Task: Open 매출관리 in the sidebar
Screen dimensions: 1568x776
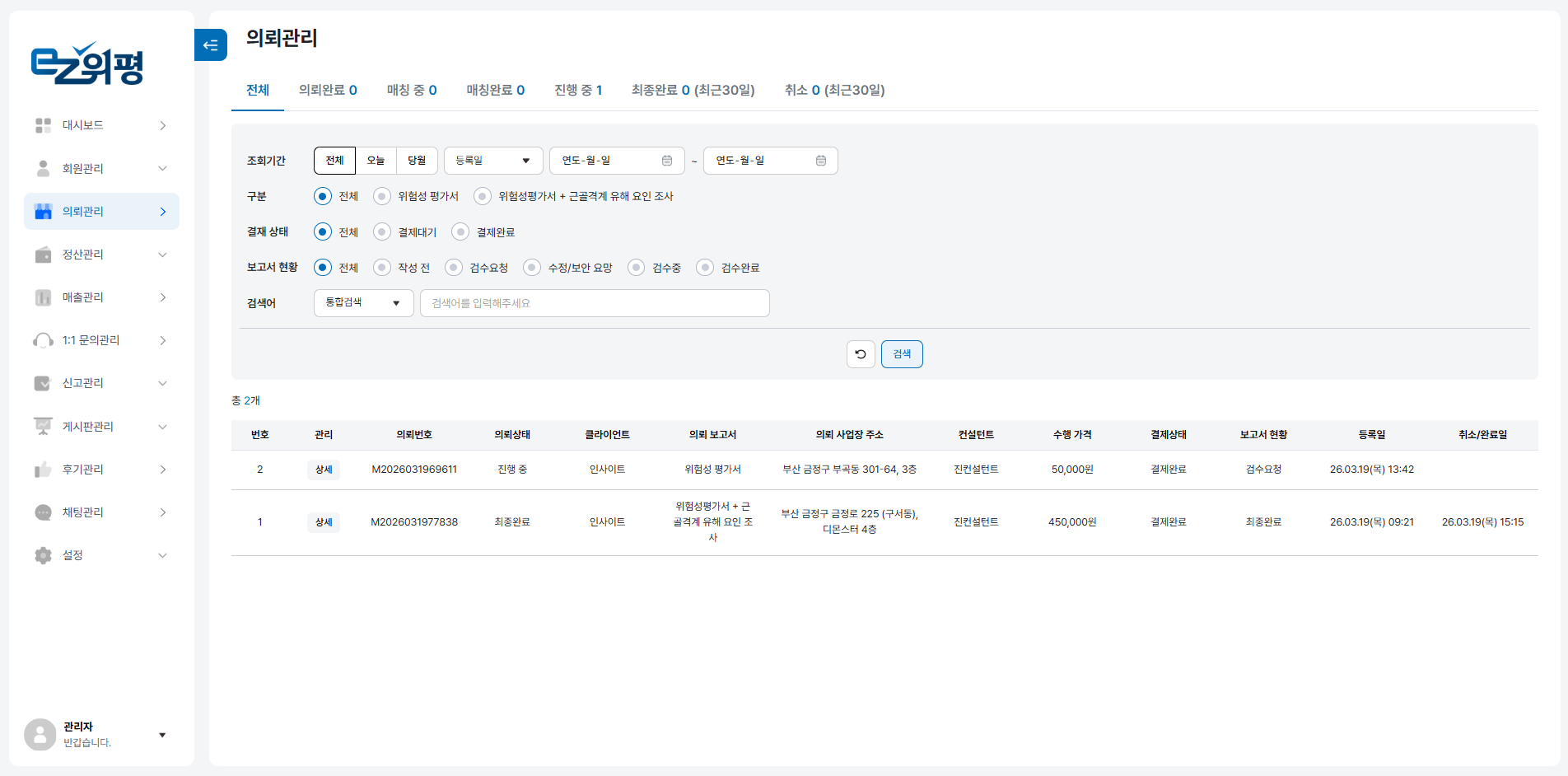Action: [x=101, y=297]
